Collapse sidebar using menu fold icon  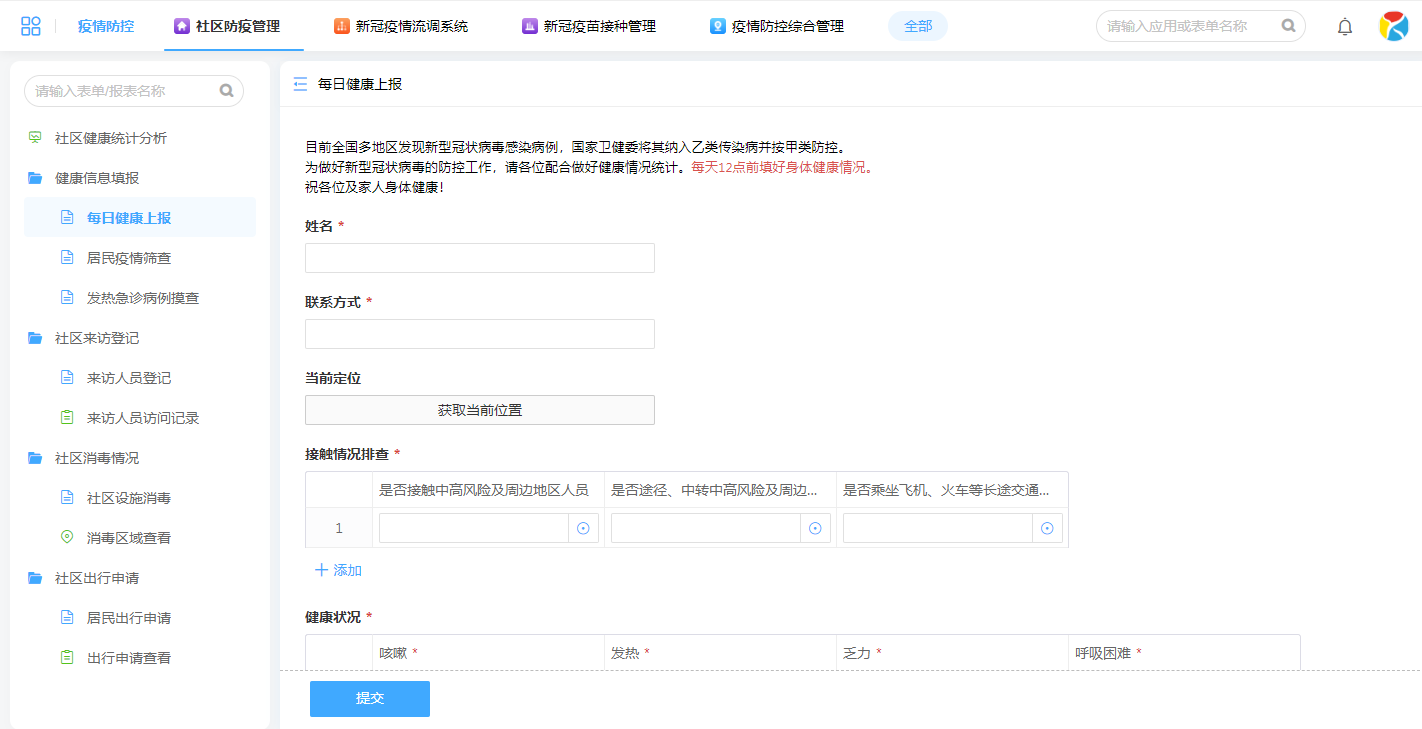point(300,84)
